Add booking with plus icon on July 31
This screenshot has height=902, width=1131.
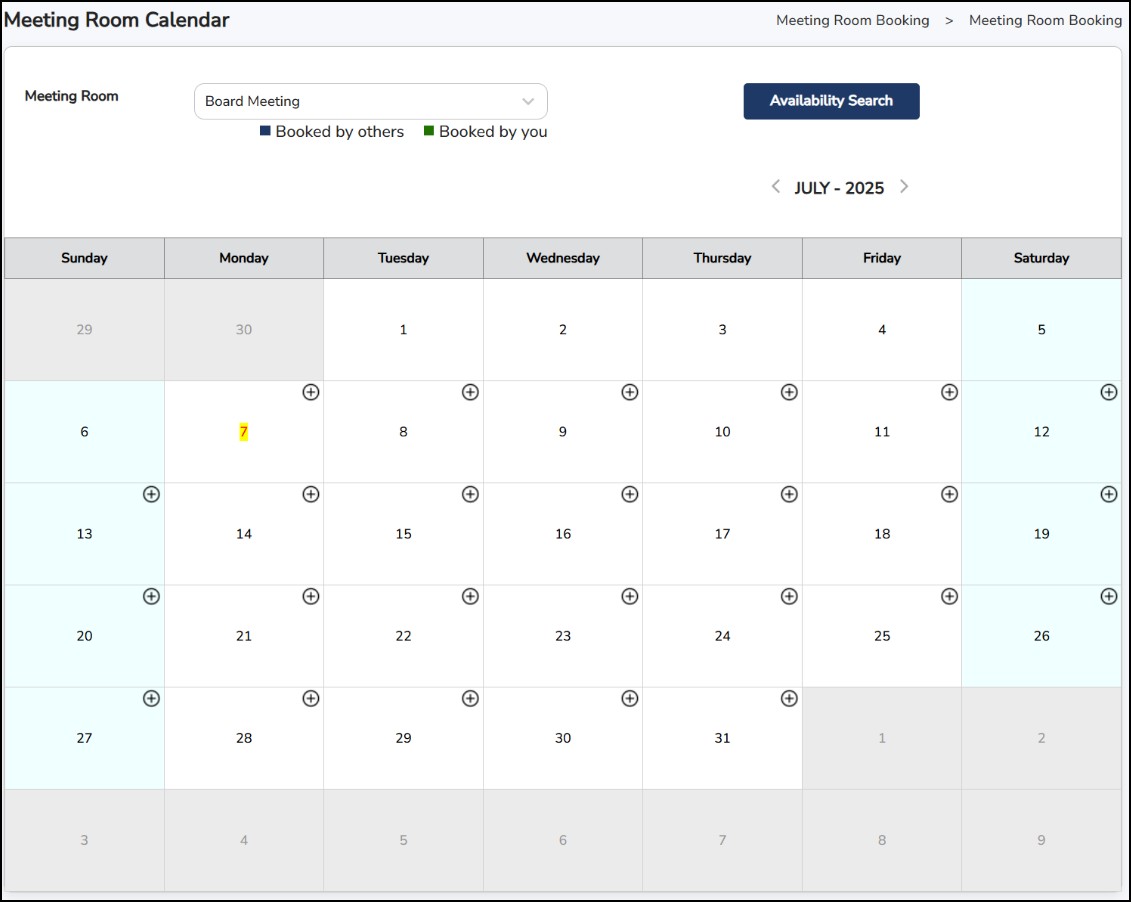pyautogui.click(x=789, y=699)
